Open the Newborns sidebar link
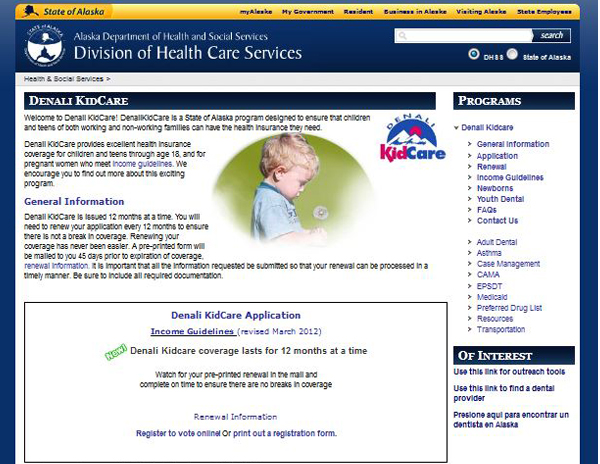The width and height of the screenshot is (600, 464). coord(495,188)
